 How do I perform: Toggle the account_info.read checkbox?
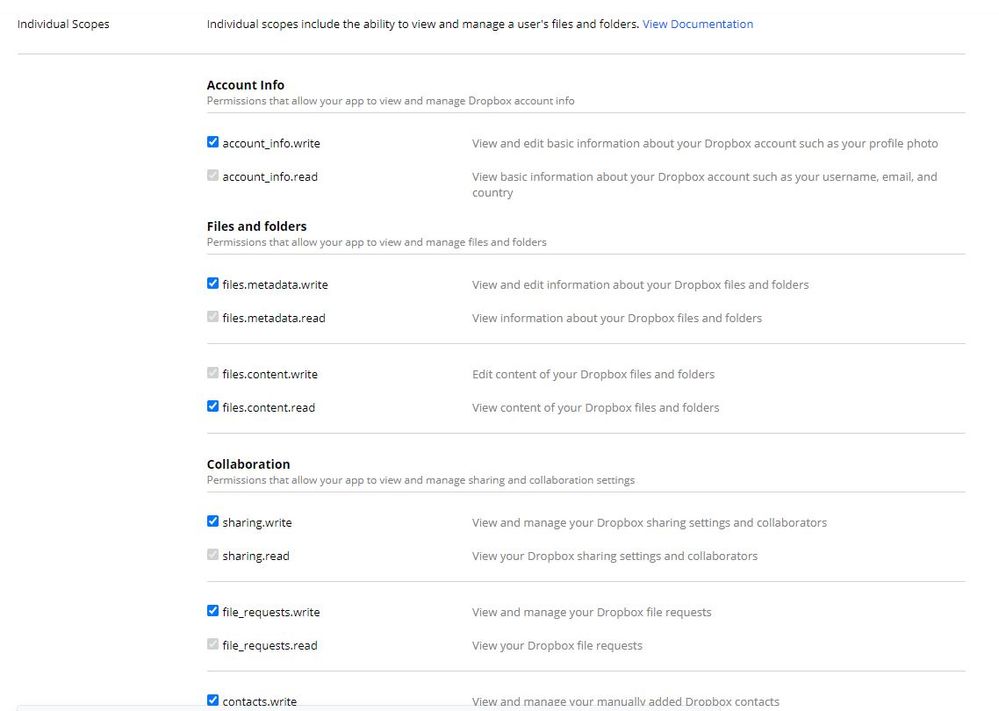tap(213, 176)
